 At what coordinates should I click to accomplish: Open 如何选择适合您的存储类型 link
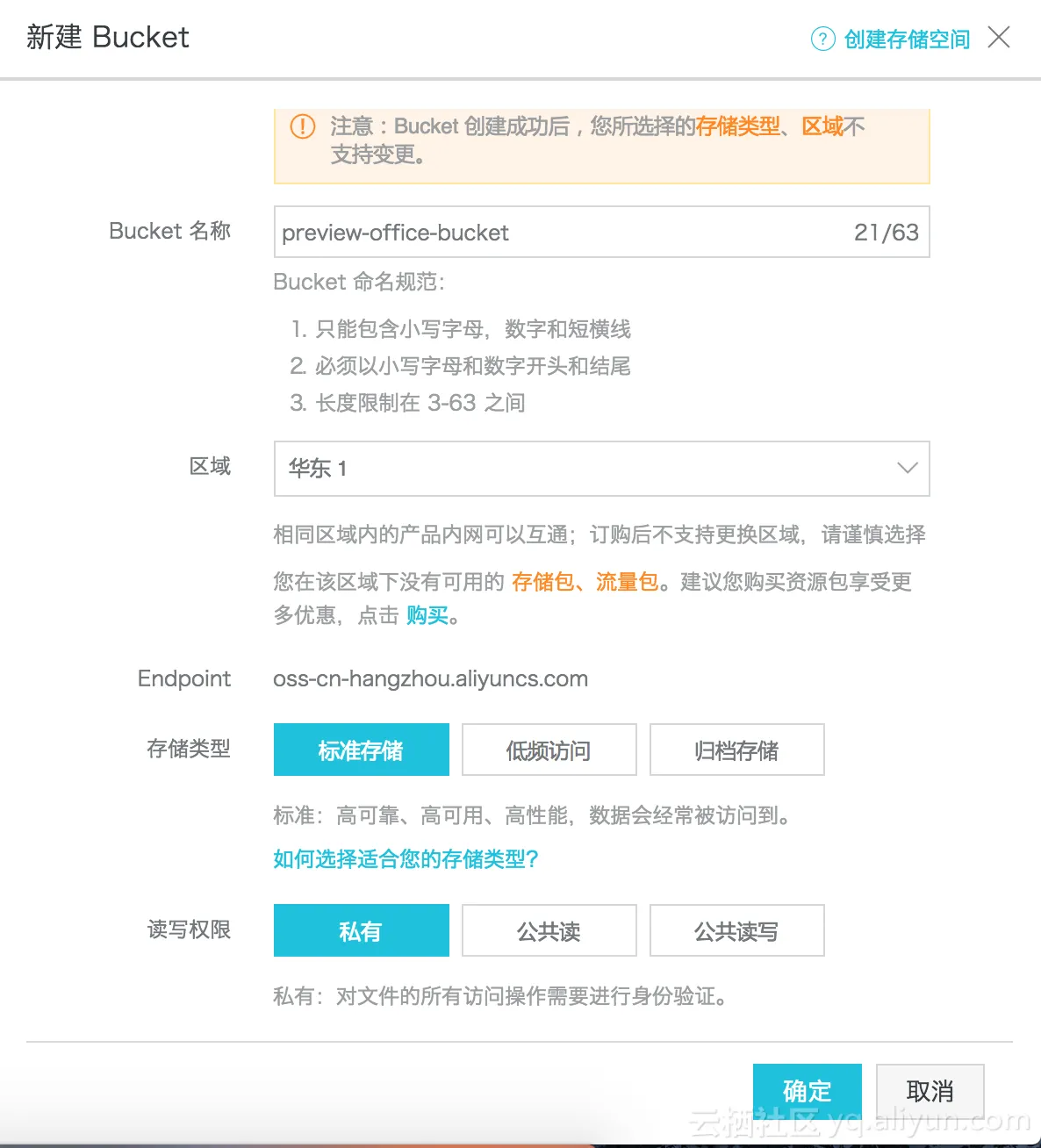point(406,859)
